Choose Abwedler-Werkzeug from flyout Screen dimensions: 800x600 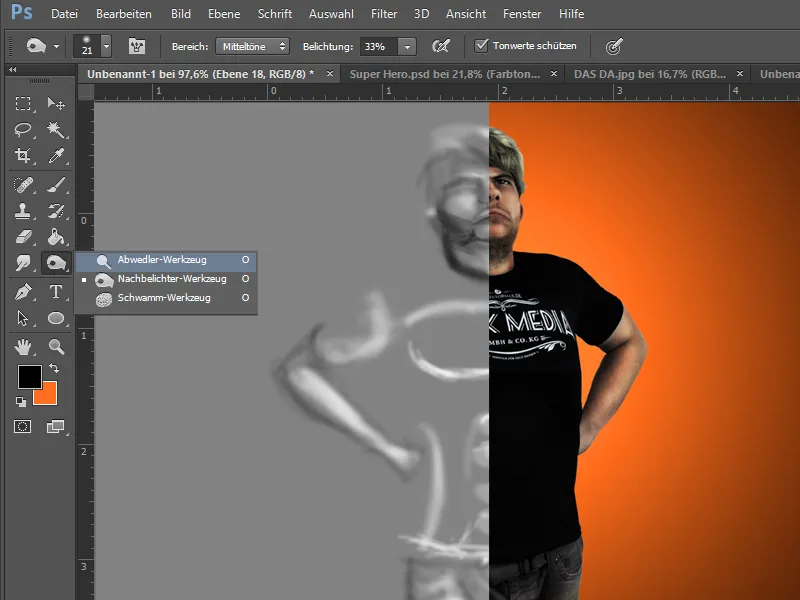(x=166, y=260)
